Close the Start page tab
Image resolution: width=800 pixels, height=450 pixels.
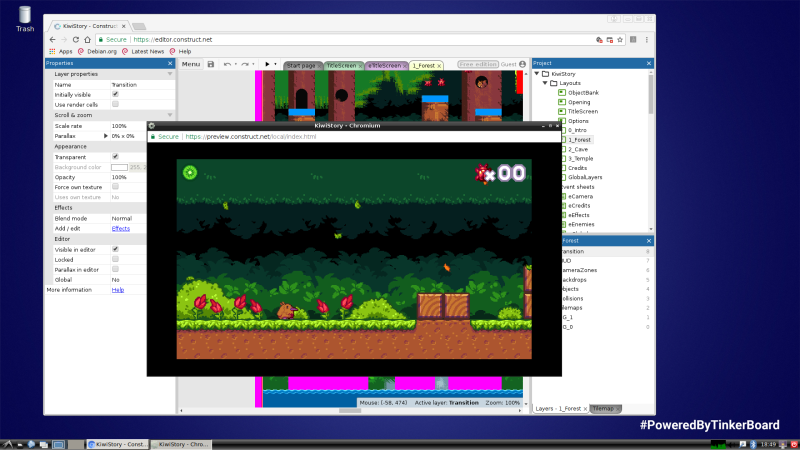[x=319, y=66]
